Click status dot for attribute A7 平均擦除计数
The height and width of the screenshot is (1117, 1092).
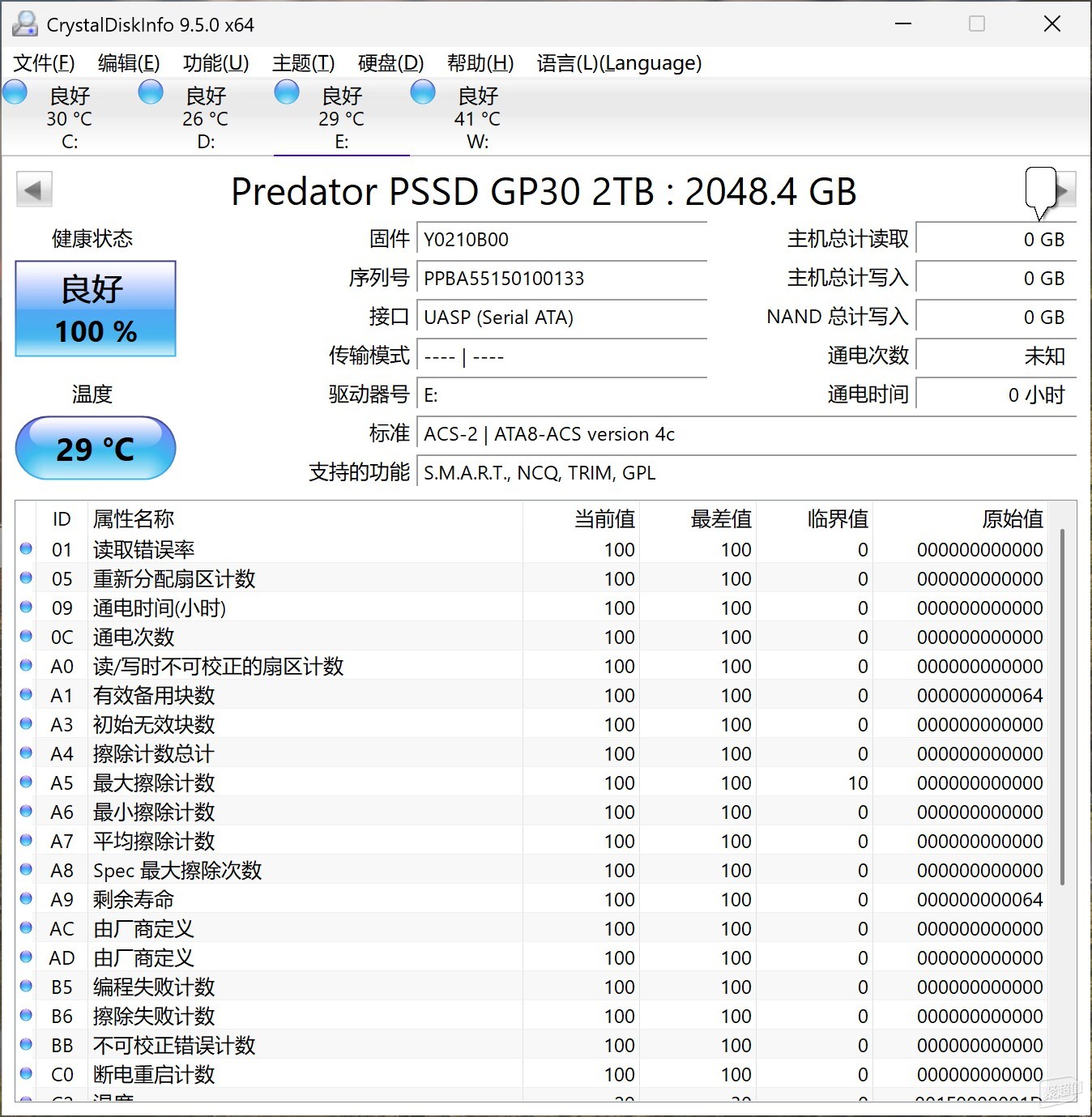click(x=26, y=841)
